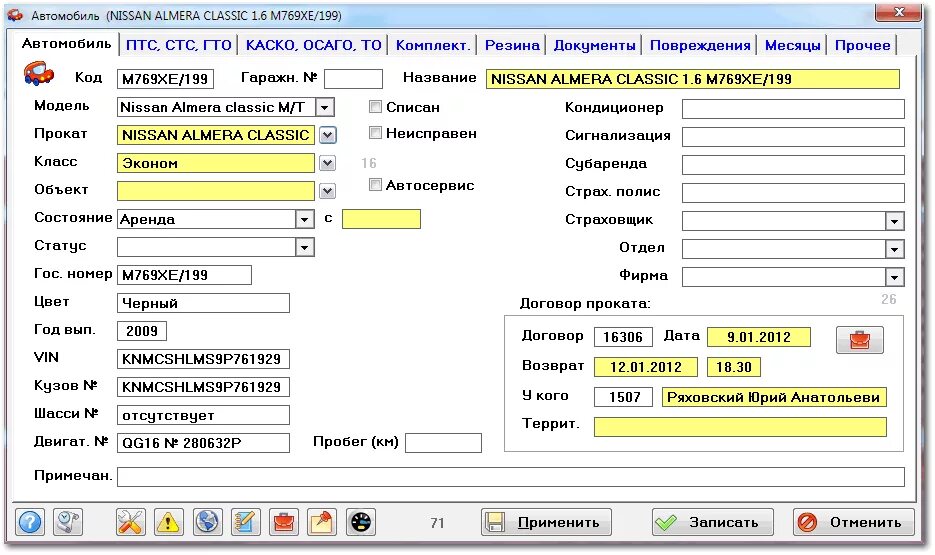935x555 pixels.
Task: Expand the Статус dropdown
Action: tap(304, 247)
